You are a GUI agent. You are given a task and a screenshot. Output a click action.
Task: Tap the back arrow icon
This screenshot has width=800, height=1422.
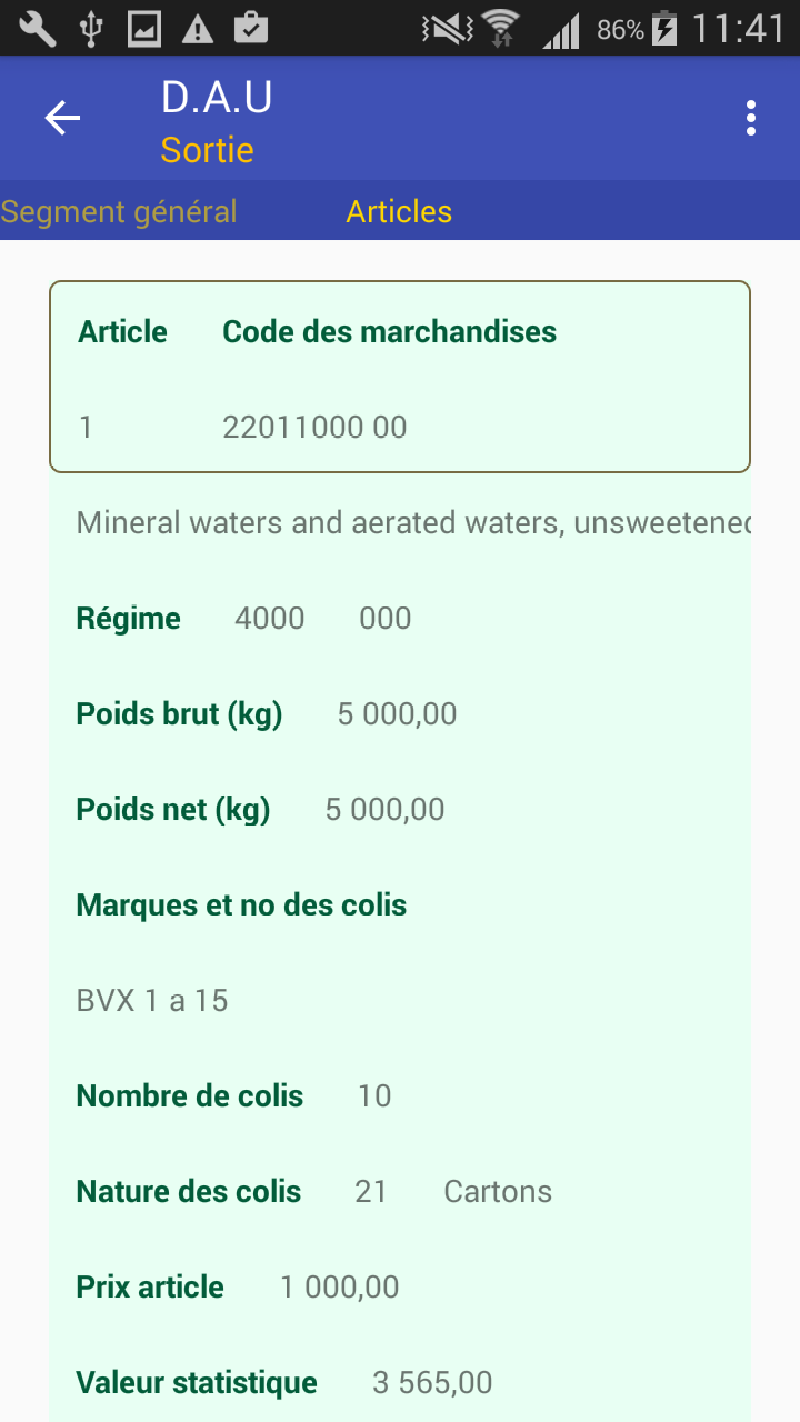[62, 118]
